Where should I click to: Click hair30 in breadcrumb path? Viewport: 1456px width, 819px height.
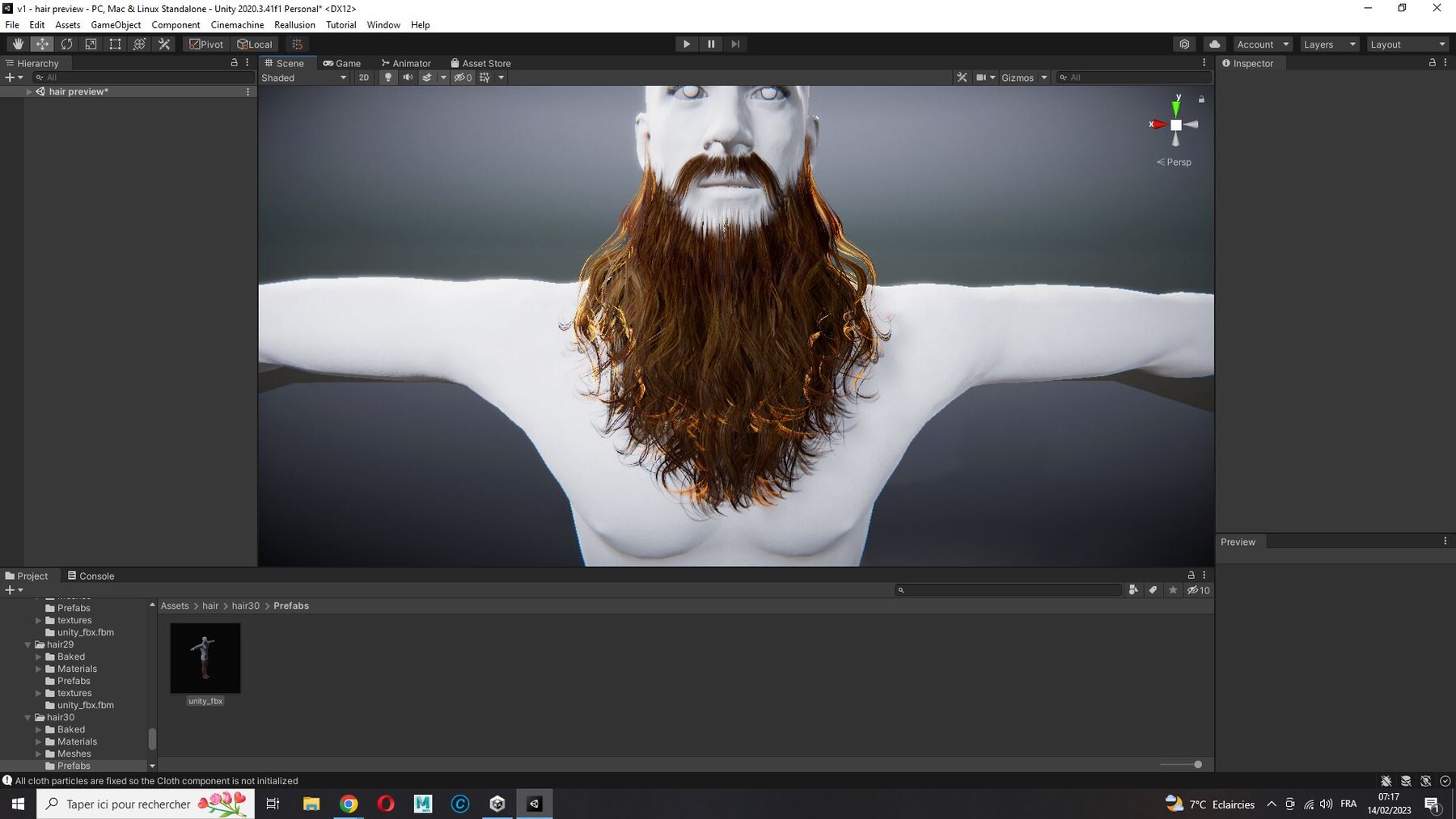tap(246, 606)
